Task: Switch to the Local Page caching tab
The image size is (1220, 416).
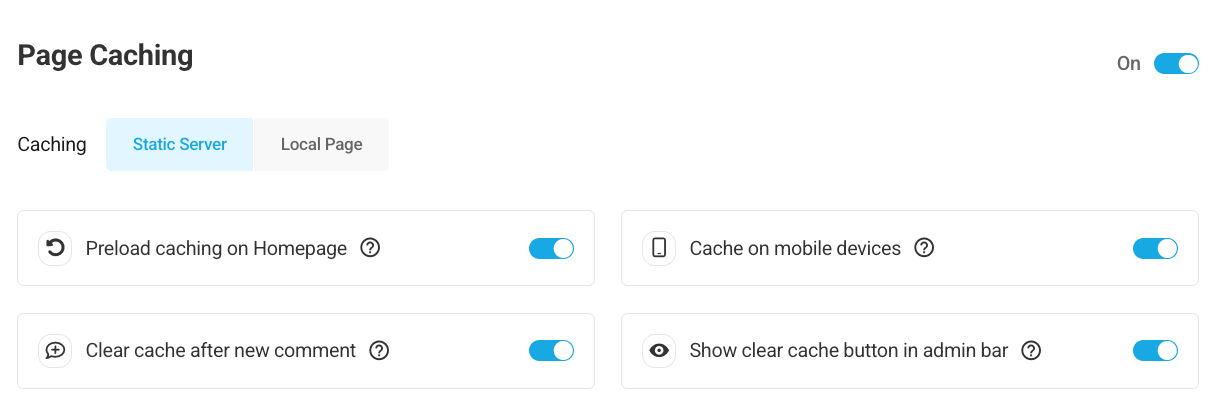Action: 321,144
